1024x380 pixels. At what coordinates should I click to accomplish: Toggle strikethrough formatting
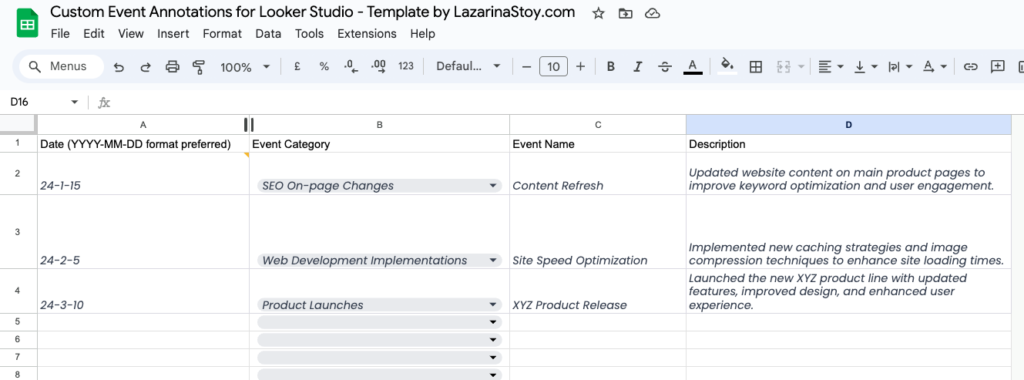click(x=665, y=67)
